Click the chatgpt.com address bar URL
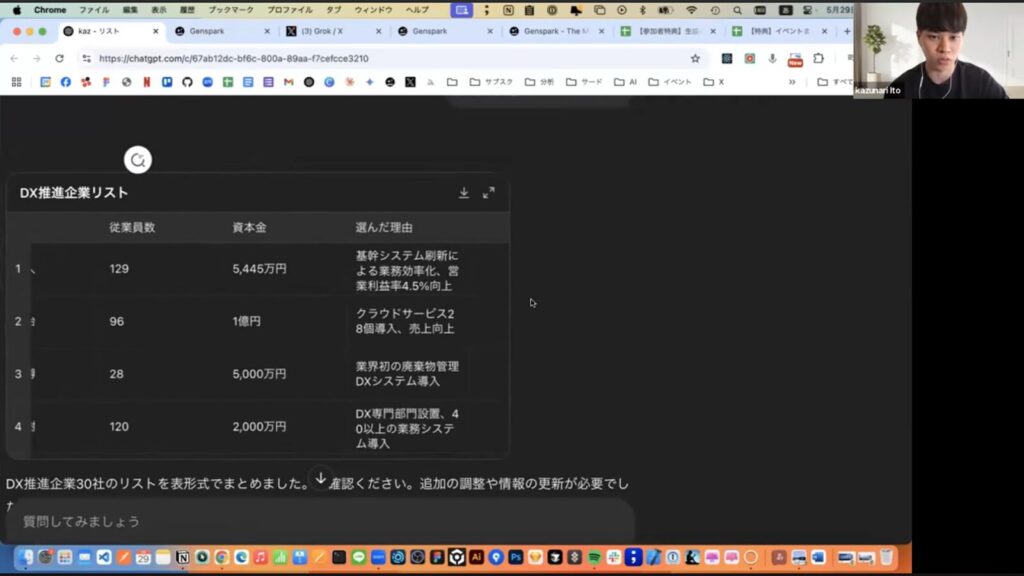The height and width of the screenshot is (576, 1024). coord(234,58)
